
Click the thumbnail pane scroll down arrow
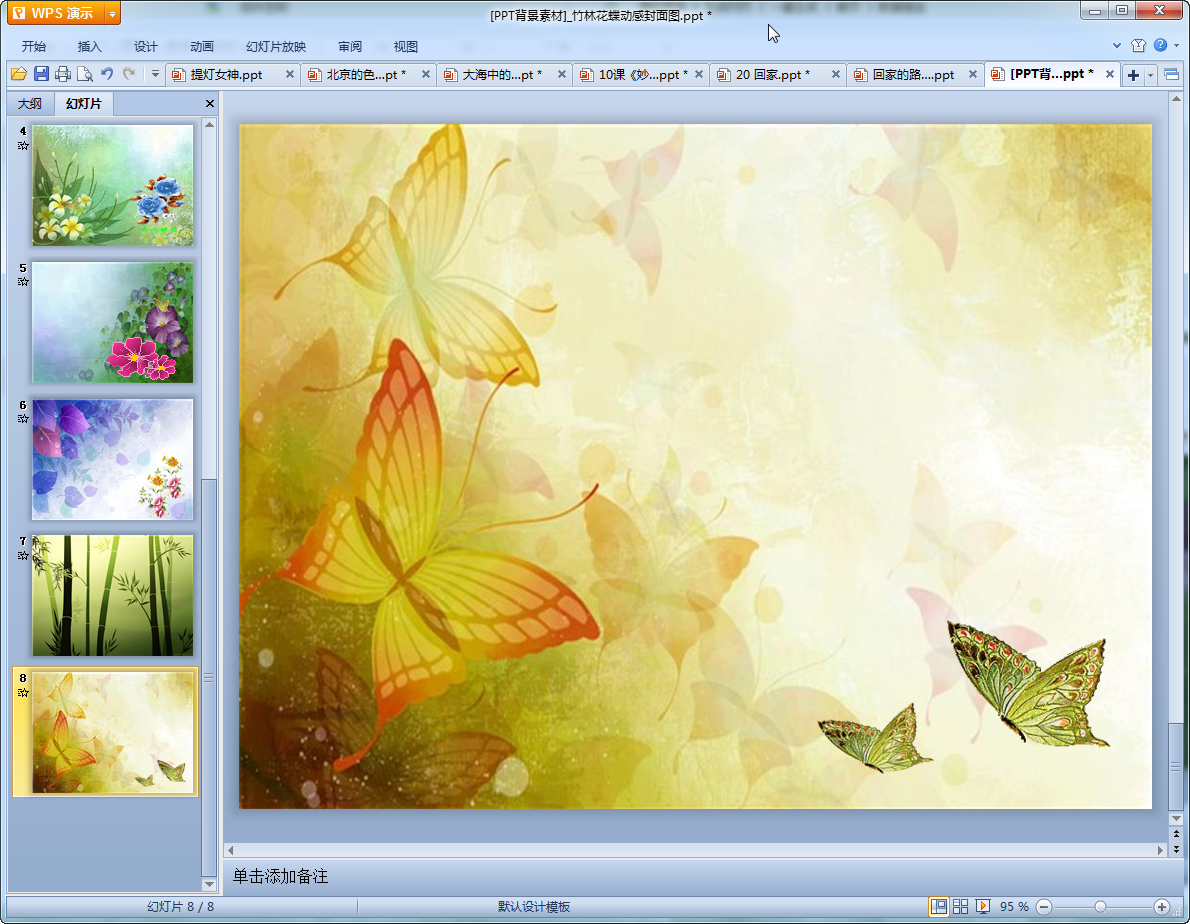(209, 885)
